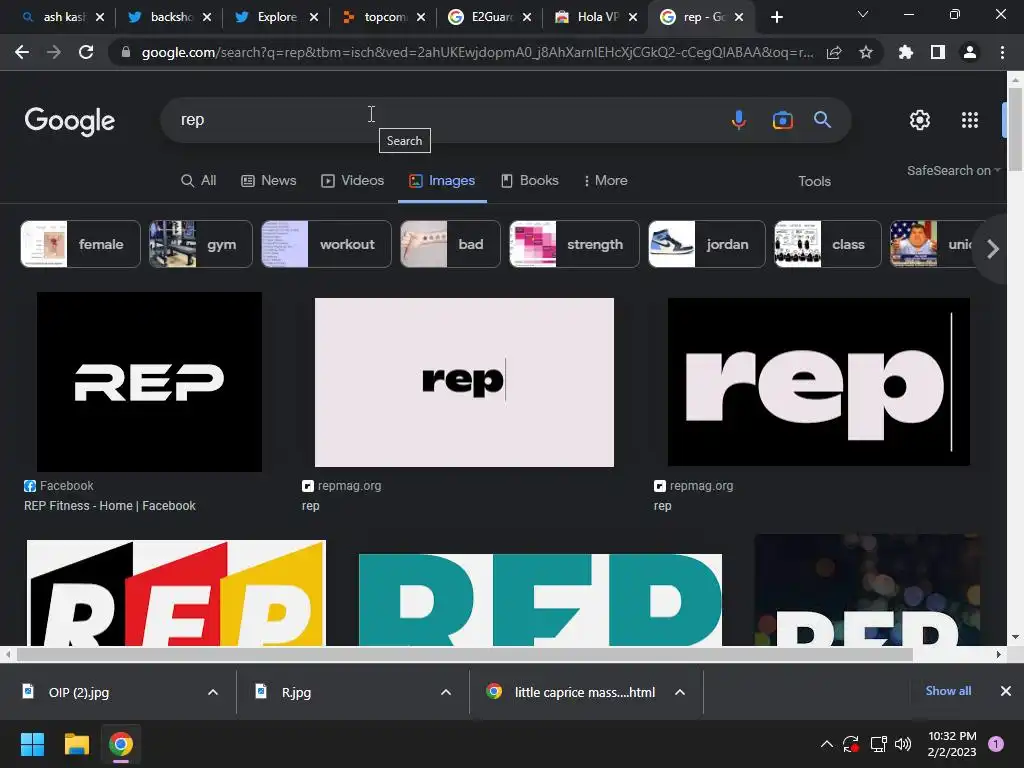The image size is (1024, 768).
Task: Open Chrome extensions puzzle icon
Action: [906, 52]
